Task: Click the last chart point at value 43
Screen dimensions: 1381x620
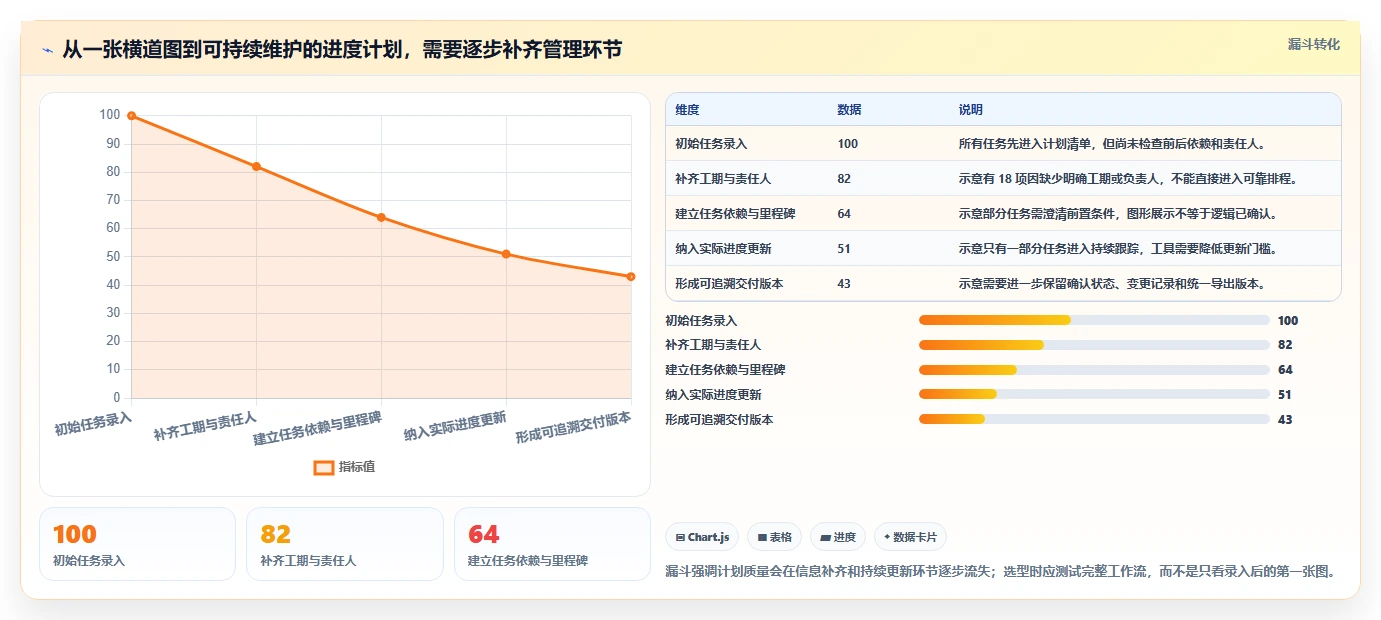Action: 631,276
